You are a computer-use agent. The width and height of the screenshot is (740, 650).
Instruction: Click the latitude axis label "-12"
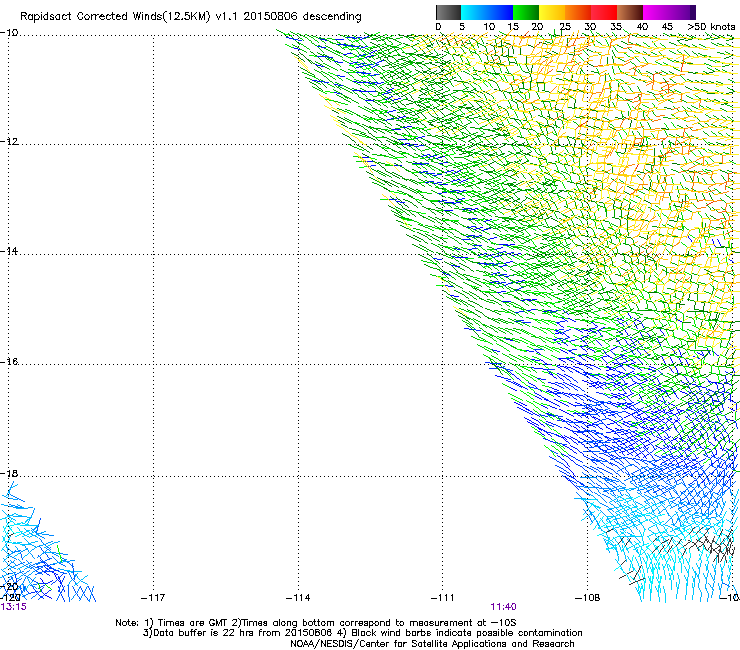click(x=9, y=142)
